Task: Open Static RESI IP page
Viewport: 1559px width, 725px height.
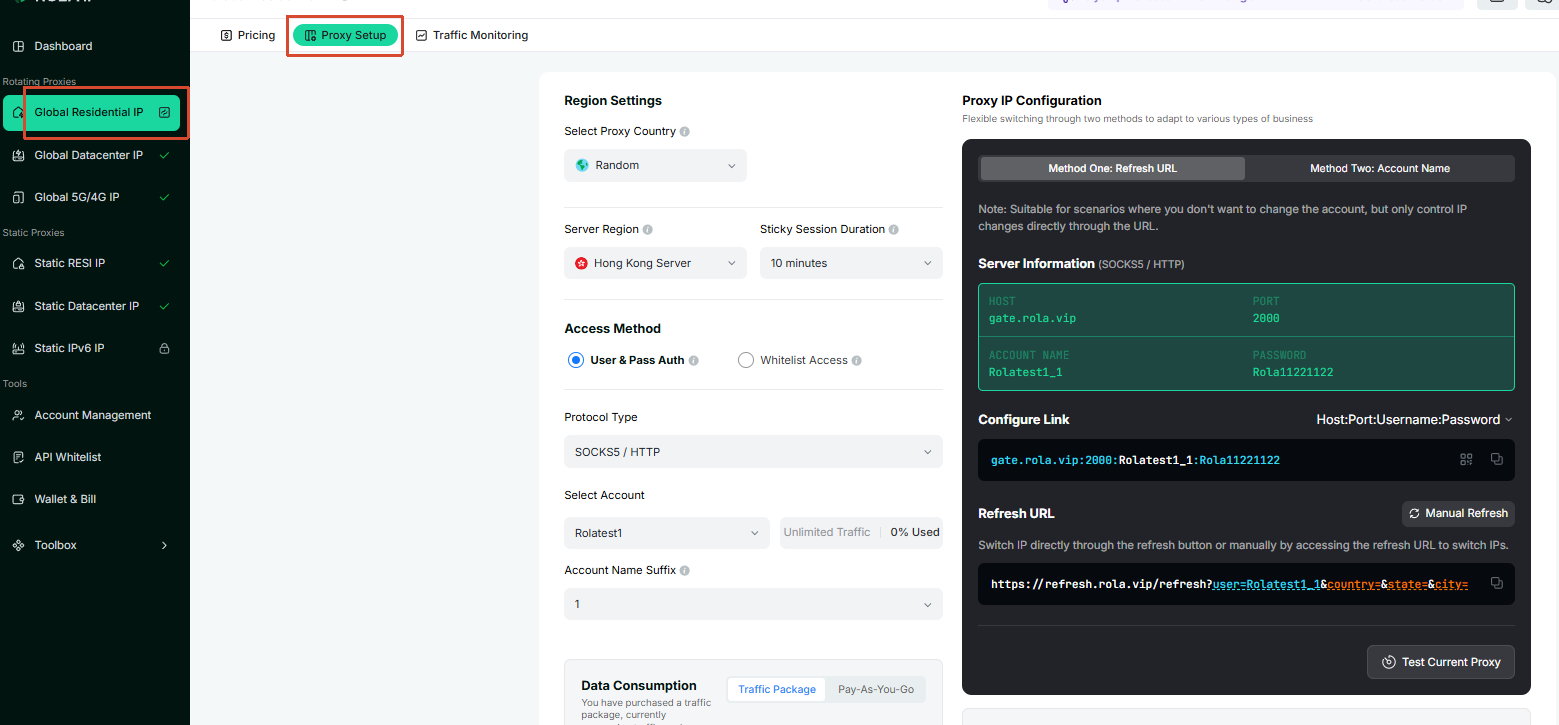Action: click(92, 263)
